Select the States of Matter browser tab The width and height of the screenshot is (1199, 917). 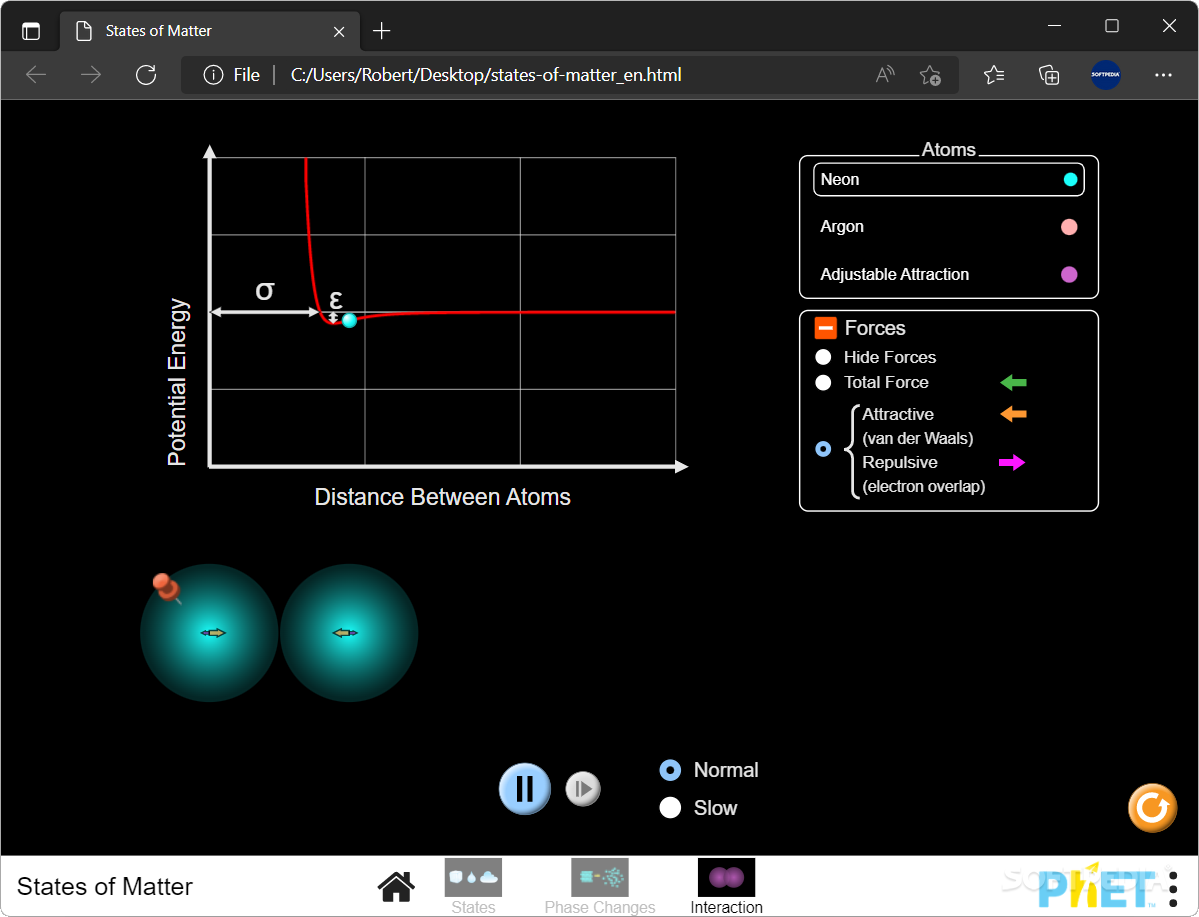point(209,31)
